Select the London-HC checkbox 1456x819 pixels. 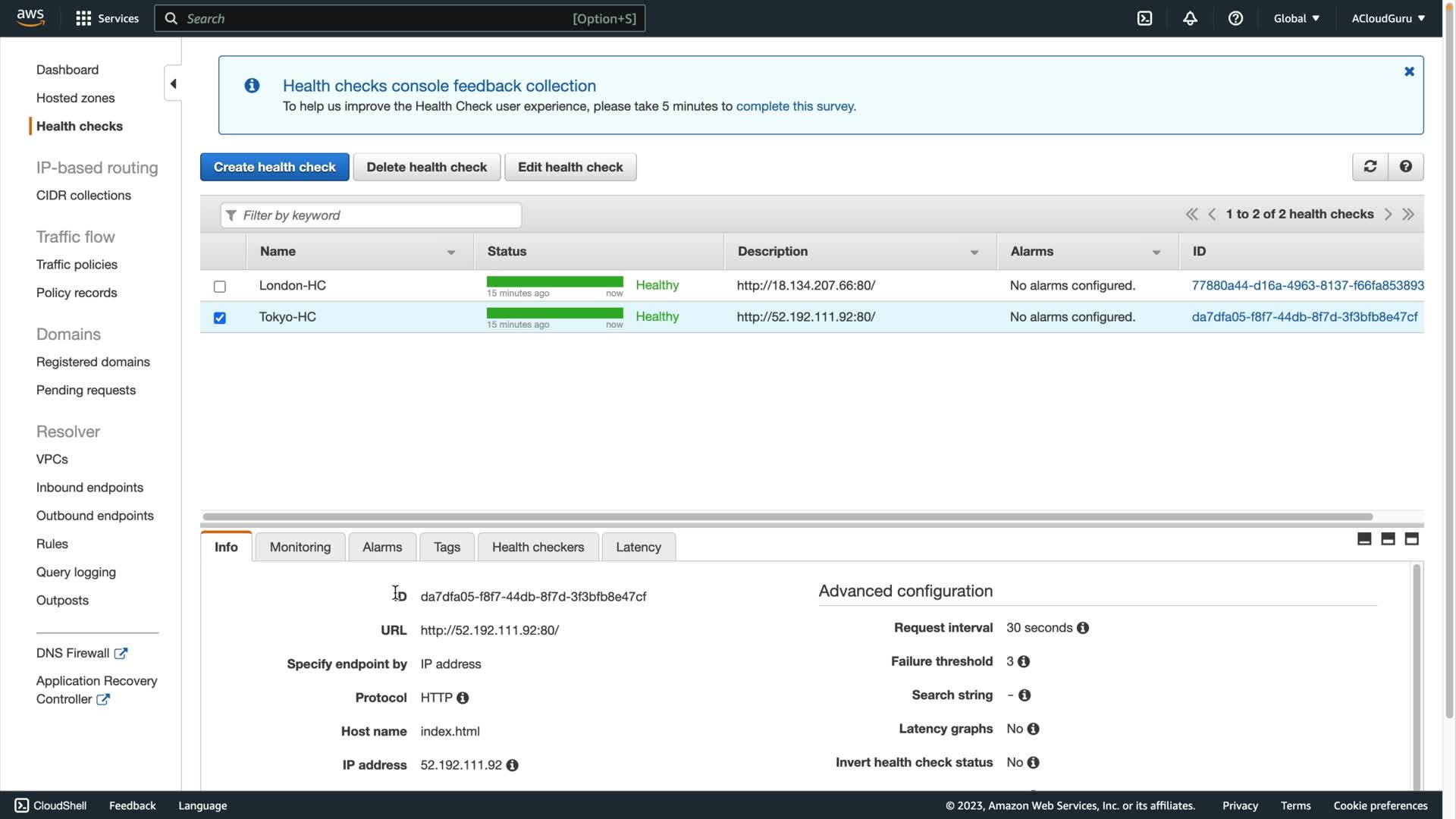pyautogui.click(x=220, y=287)
